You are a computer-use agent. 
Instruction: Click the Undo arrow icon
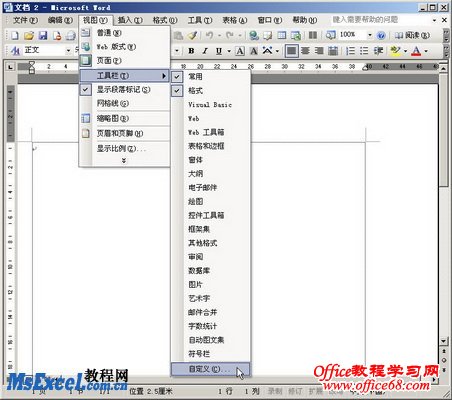(210, 35)
